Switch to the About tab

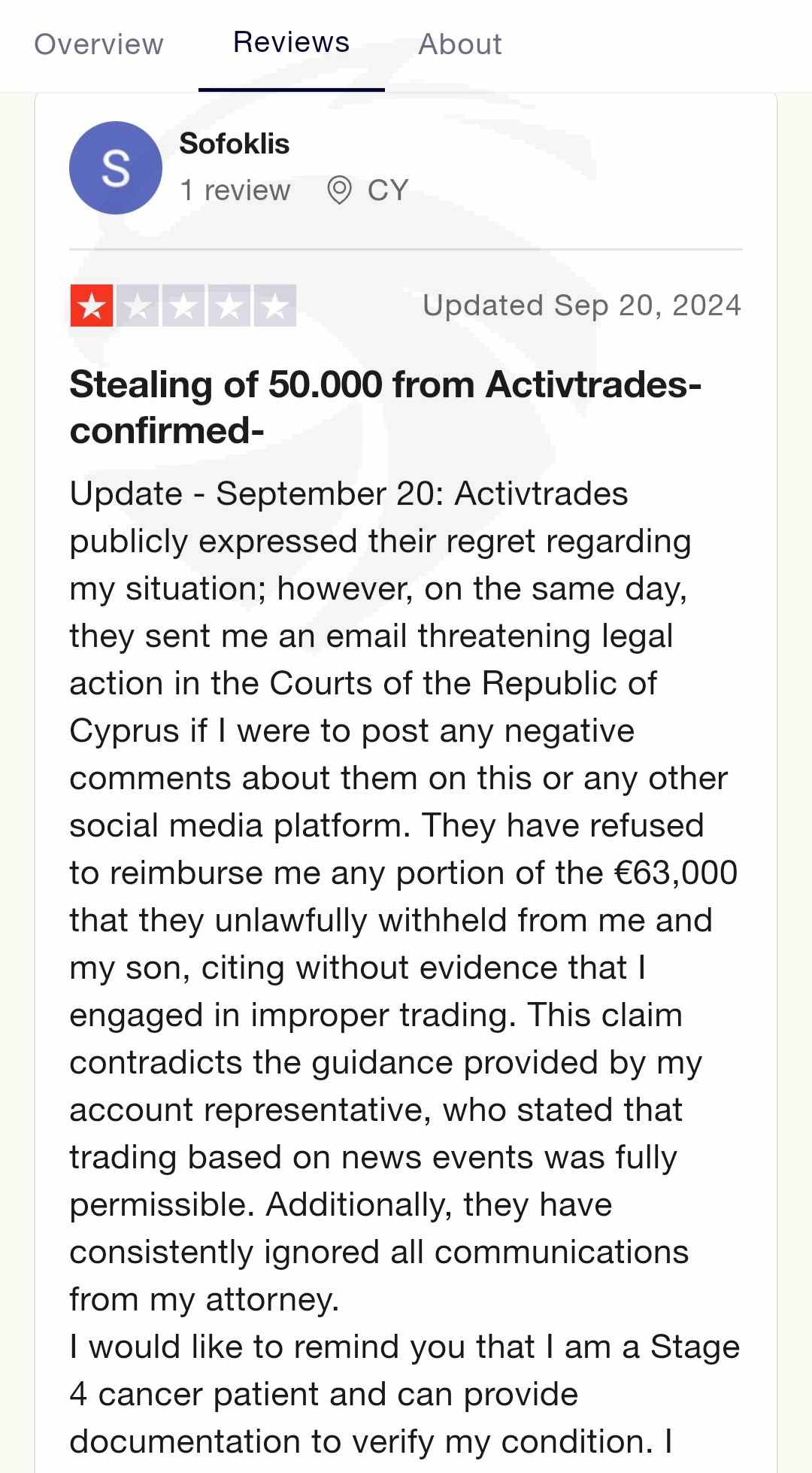[x=459, y=44]
